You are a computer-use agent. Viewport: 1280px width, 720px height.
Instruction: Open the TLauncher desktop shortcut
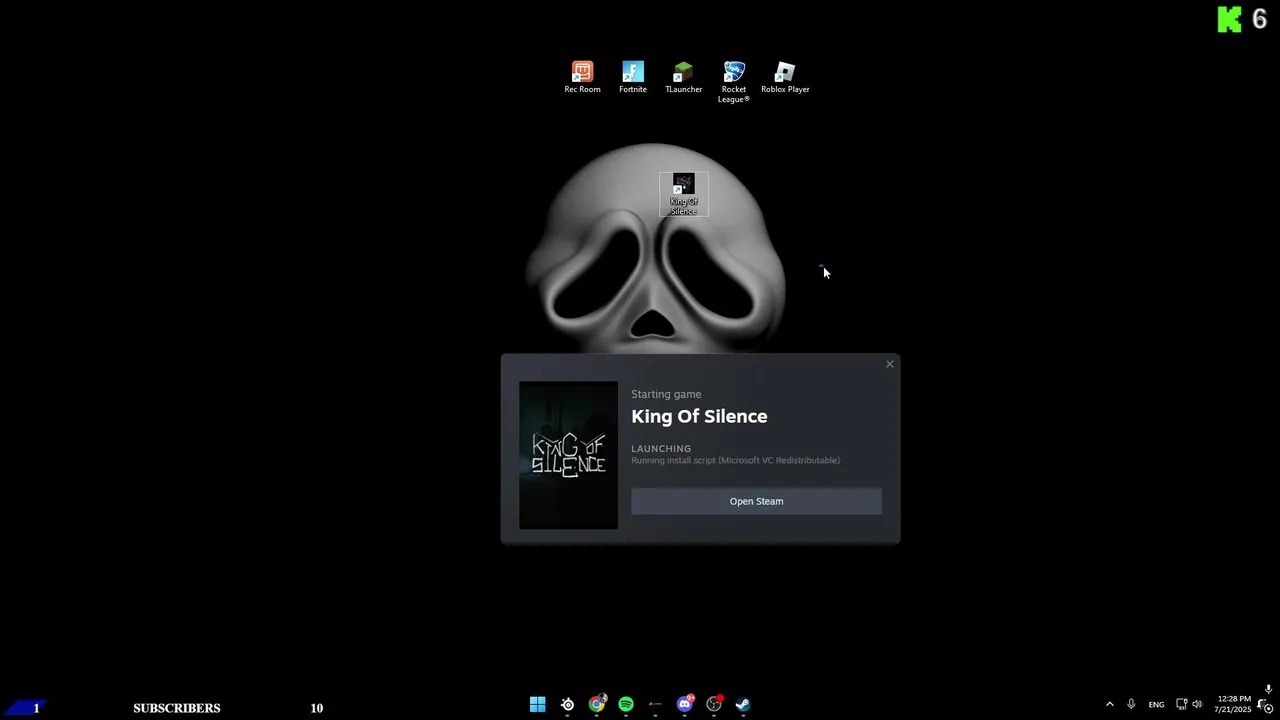pos(684,77)
